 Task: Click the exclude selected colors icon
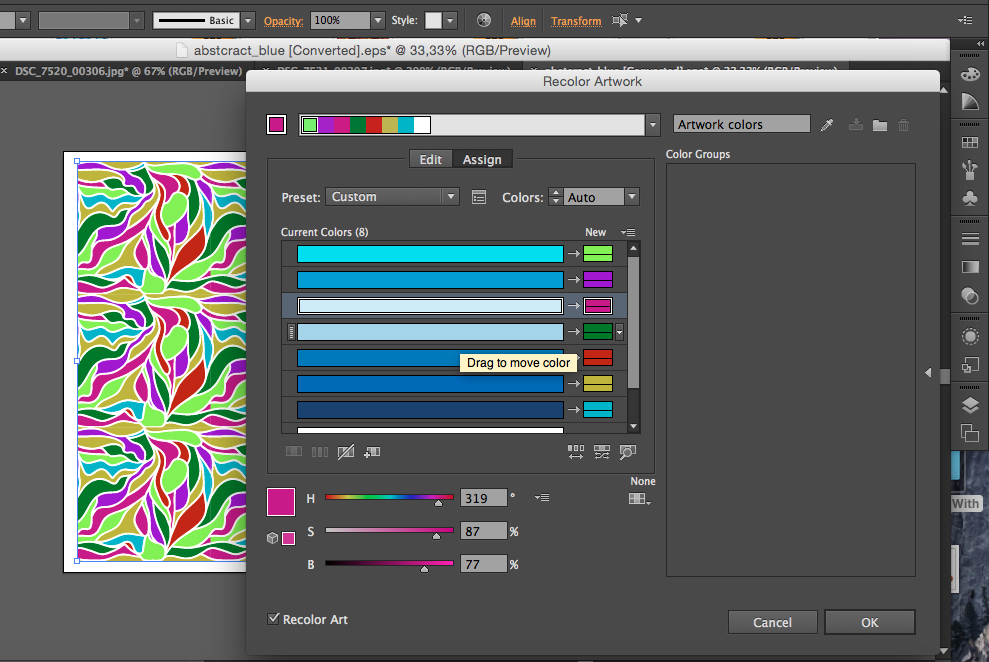(346, 451)
